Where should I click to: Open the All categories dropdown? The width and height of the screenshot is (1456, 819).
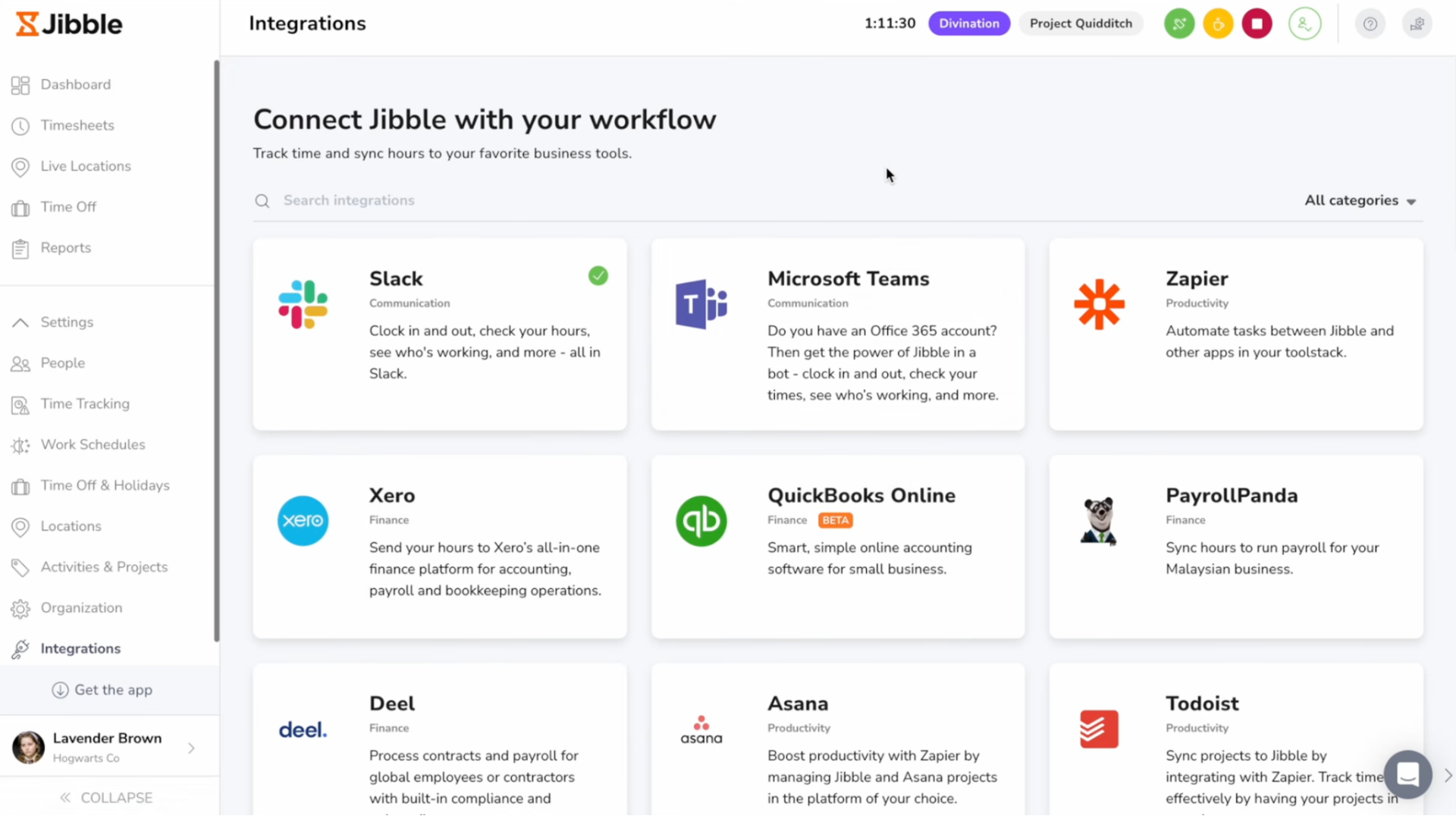(1360, 200)
